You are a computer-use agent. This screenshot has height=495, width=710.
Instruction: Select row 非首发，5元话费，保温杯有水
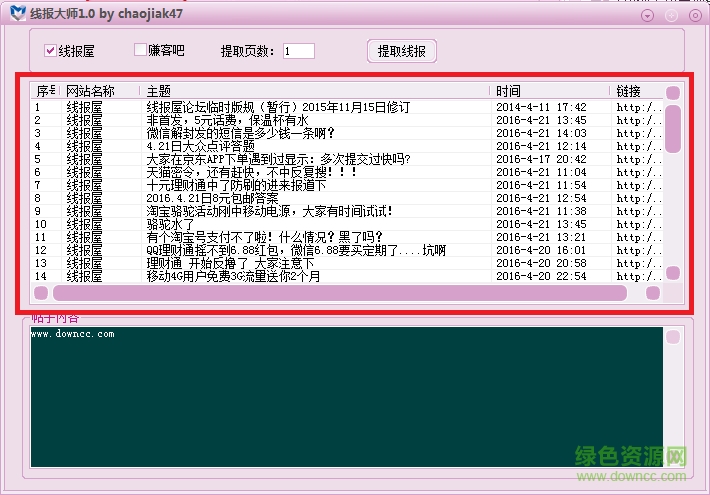point(347,120)
